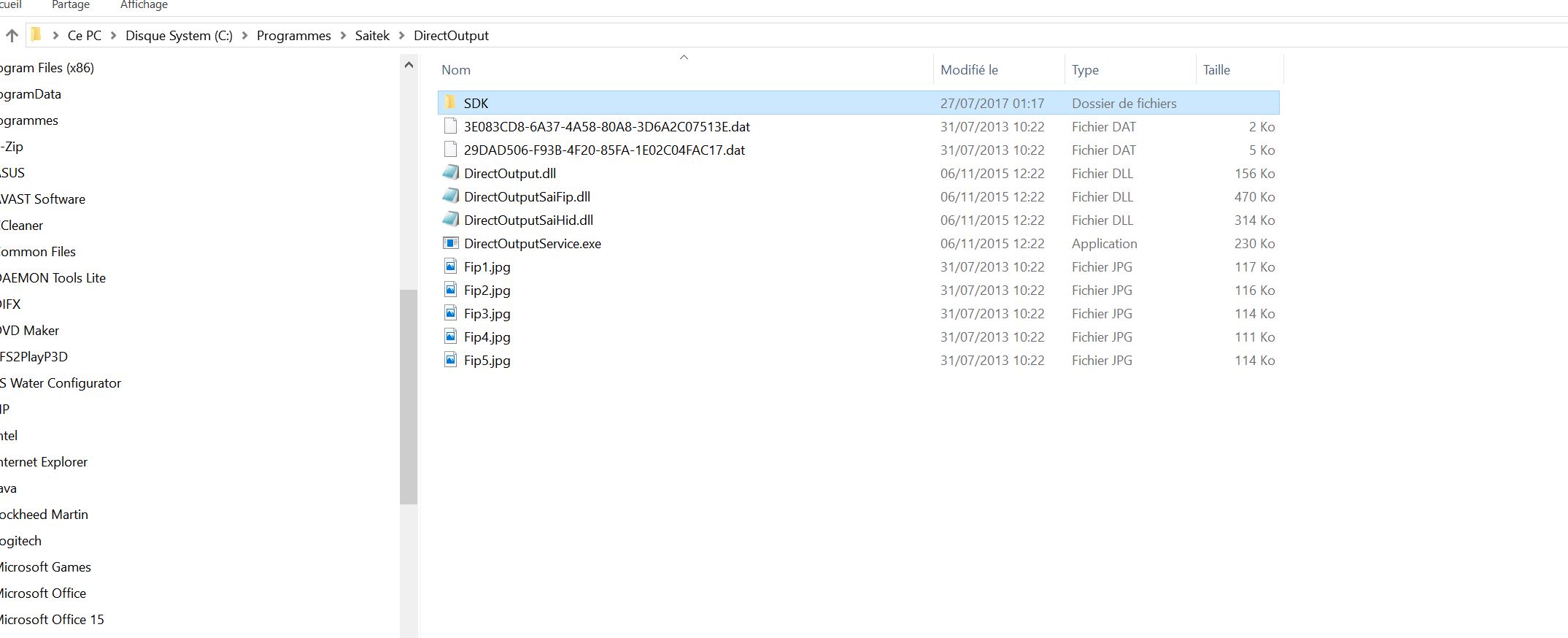Open the Partage ribbon tab
The image size is (1568, 638).
[x=71, y=5]
